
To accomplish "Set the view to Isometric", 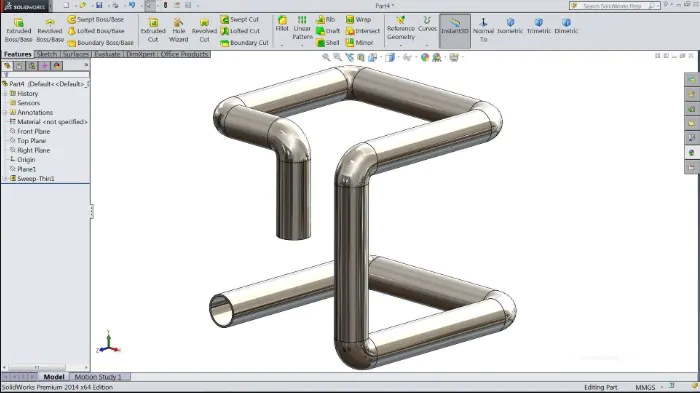I will click(510, 26).
